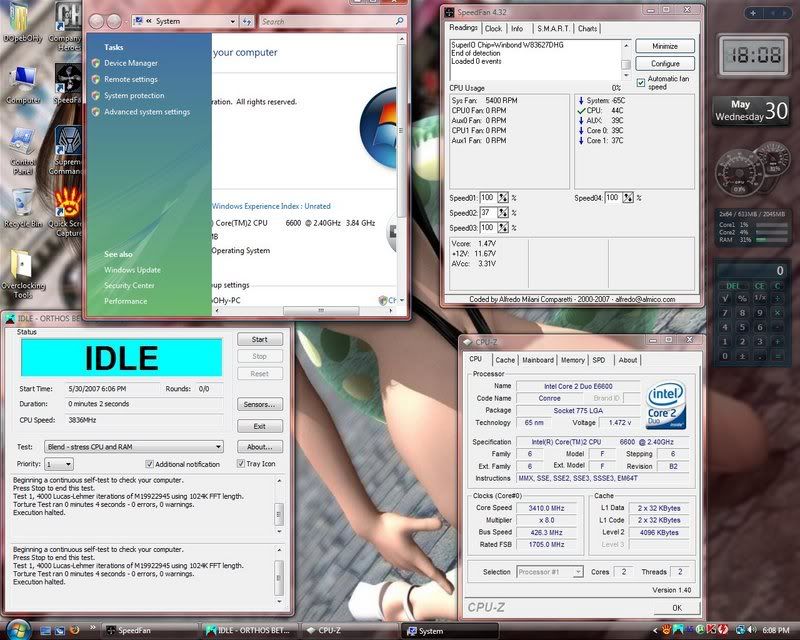Click the Start button in Orthos
This screenshot has height=640, width=800.
[260, 339]
